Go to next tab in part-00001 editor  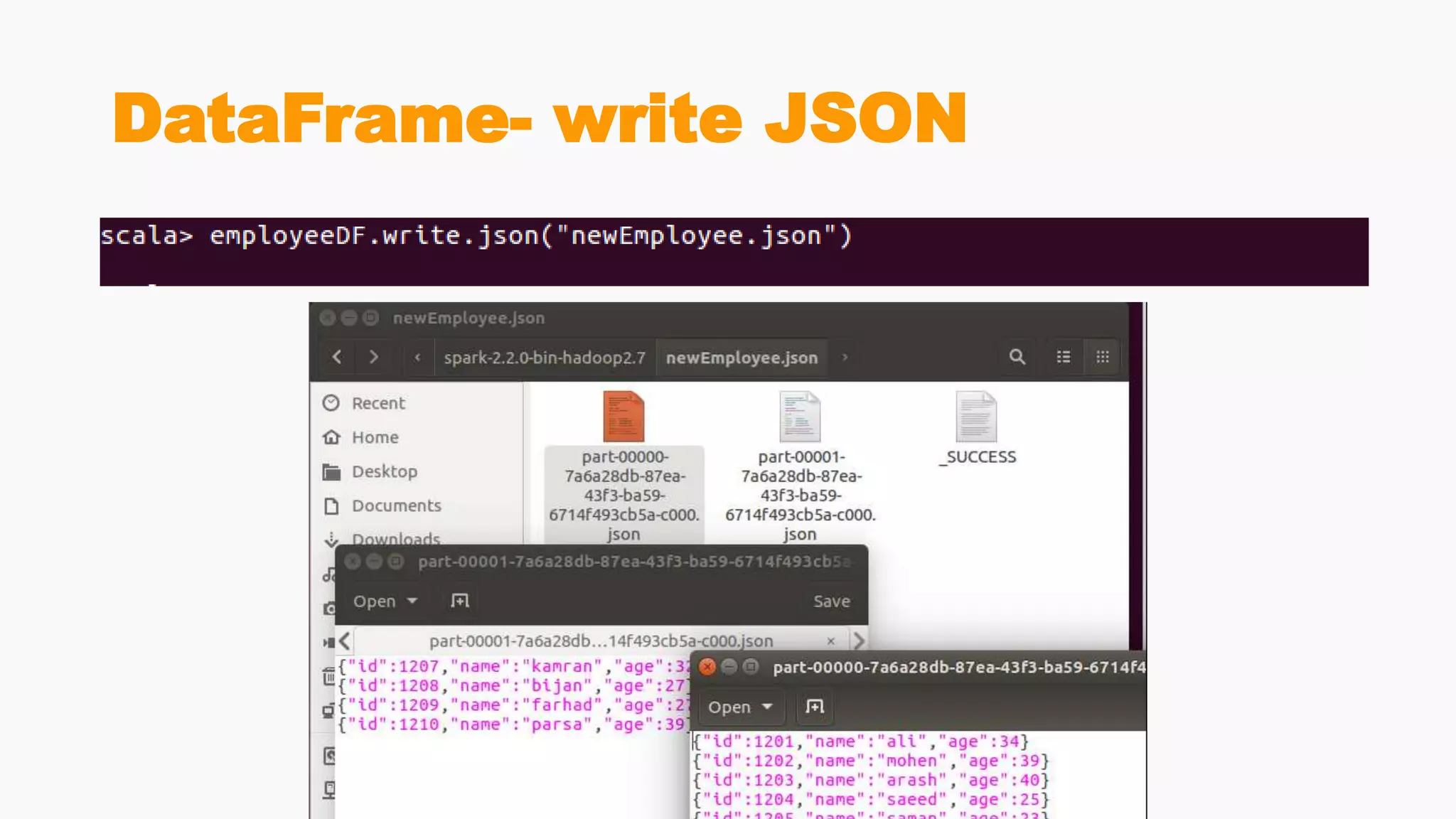click(859, 641)
